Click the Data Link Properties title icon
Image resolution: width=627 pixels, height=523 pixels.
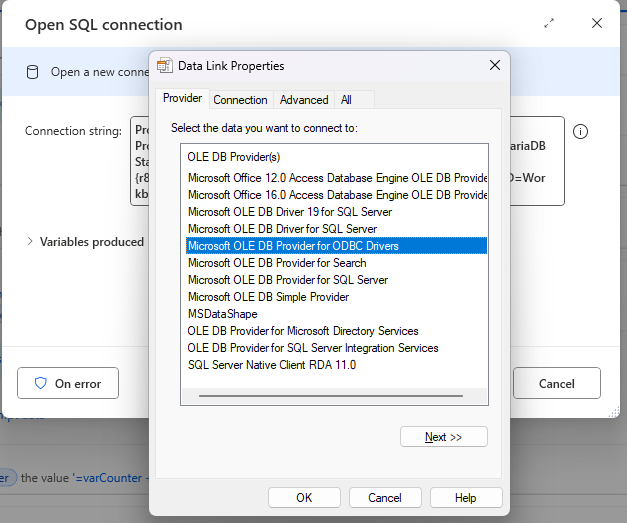coord(165,66)
